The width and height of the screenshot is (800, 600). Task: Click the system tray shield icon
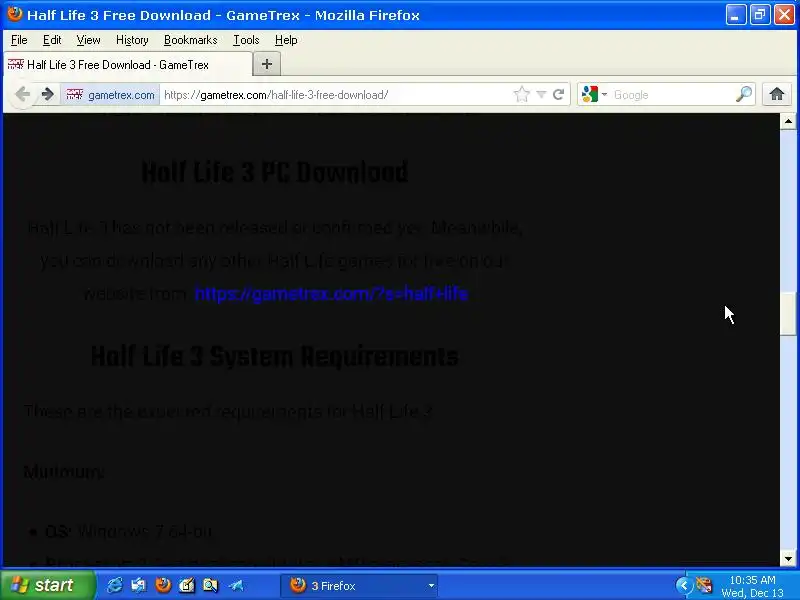(705, 585)
